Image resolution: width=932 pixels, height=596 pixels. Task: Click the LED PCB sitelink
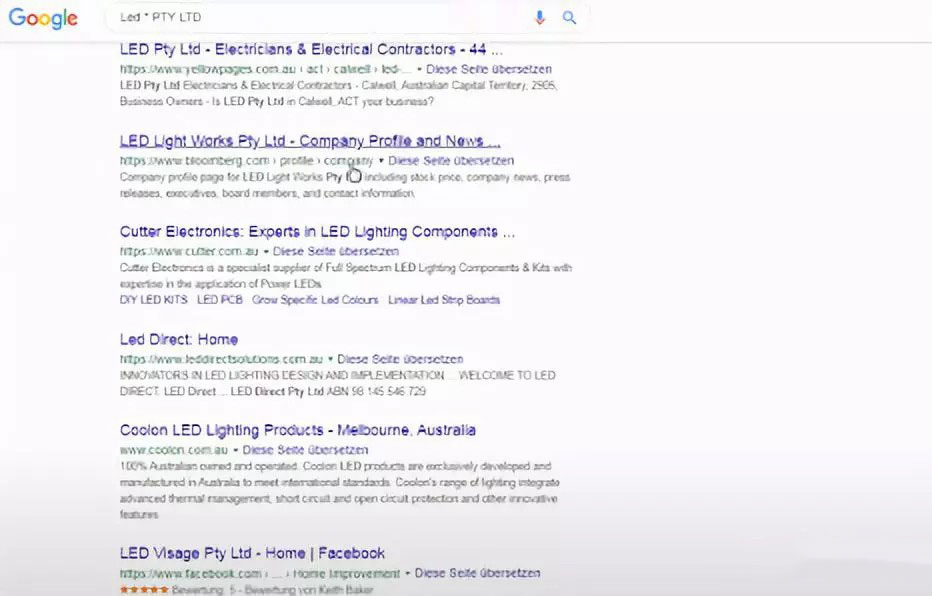pyautogui.click(x=219, y=299)
